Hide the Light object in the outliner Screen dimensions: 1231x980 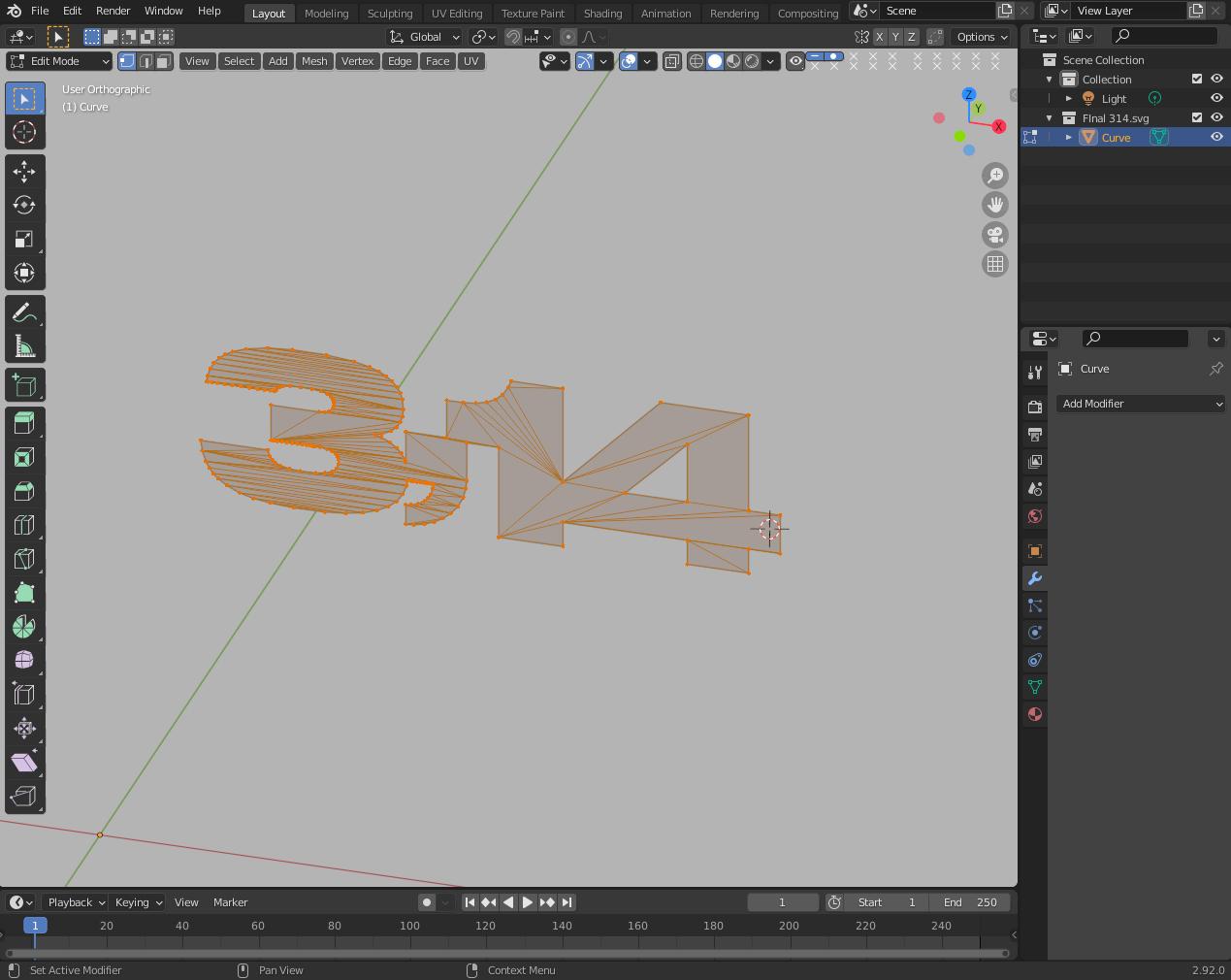[1216, 98]
